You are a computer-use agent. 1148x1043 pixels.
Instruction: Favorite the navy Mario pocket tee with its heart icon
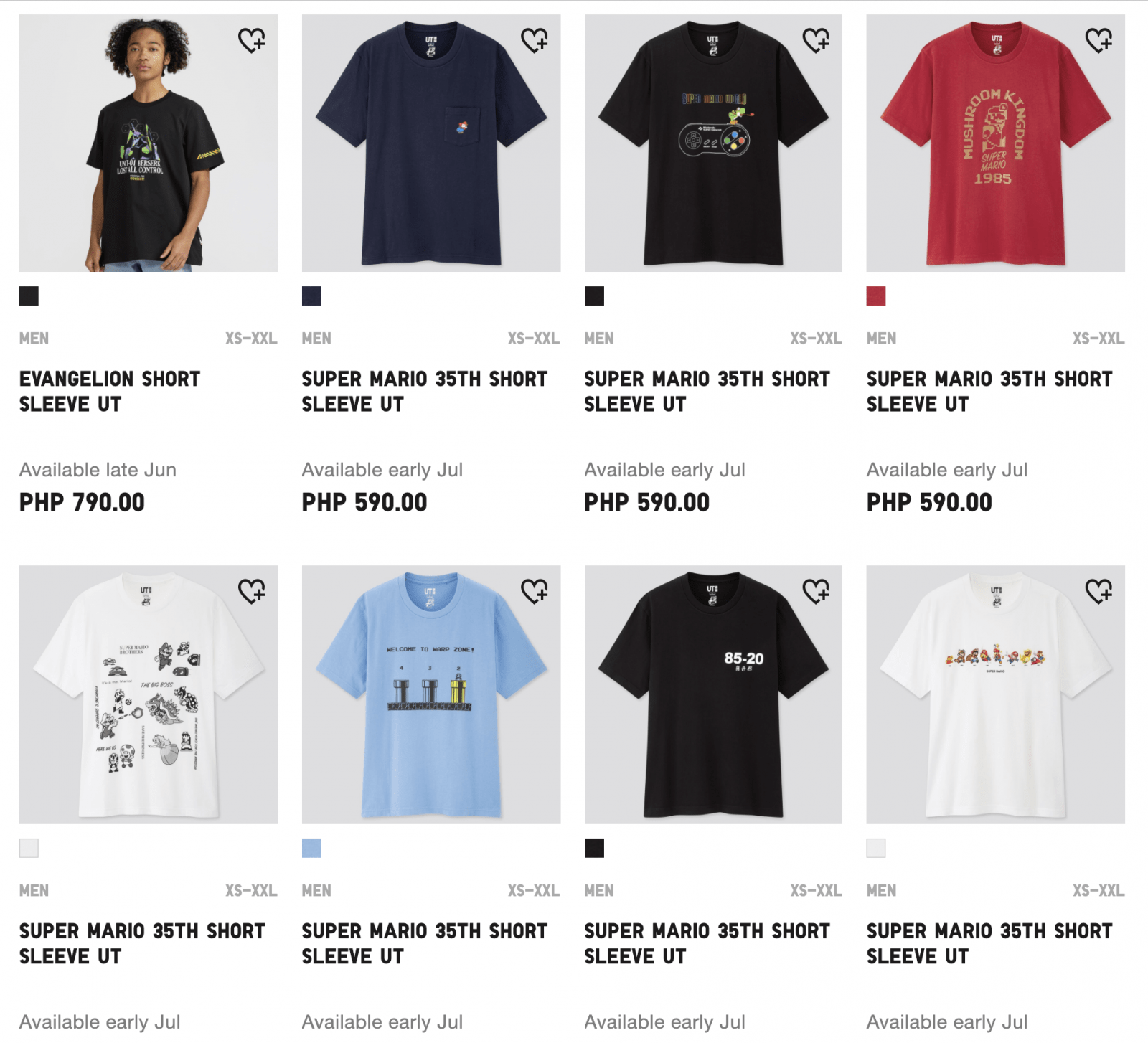(x=535, y=40)
